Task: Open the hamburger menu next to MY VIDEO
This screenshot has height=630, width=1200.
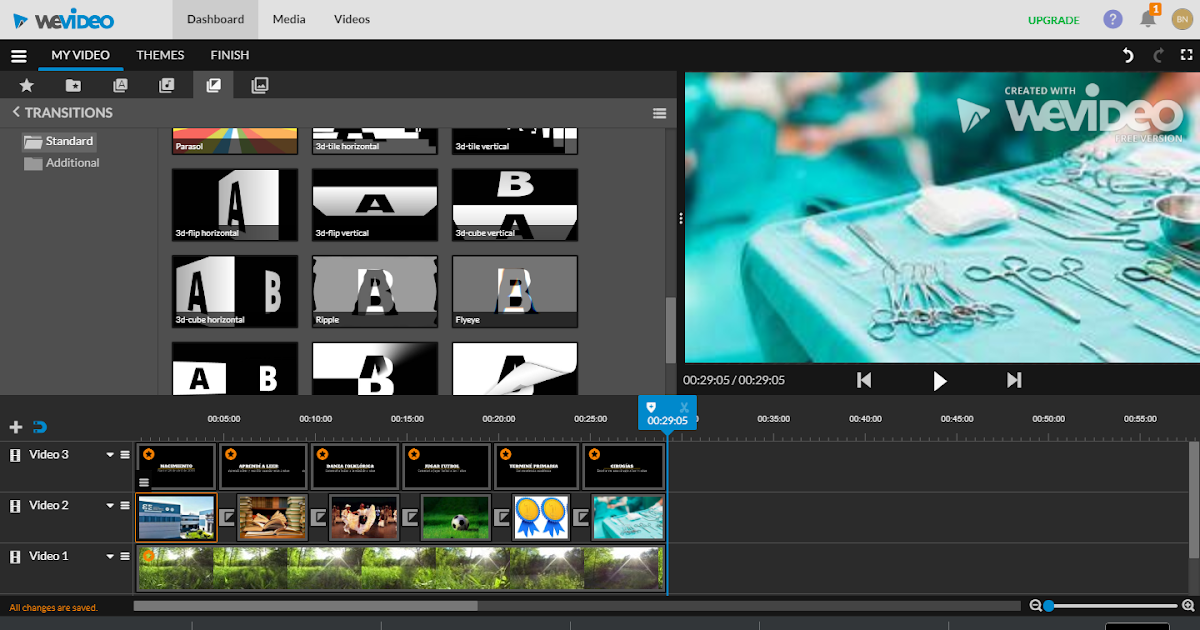Action: point(18,55)
